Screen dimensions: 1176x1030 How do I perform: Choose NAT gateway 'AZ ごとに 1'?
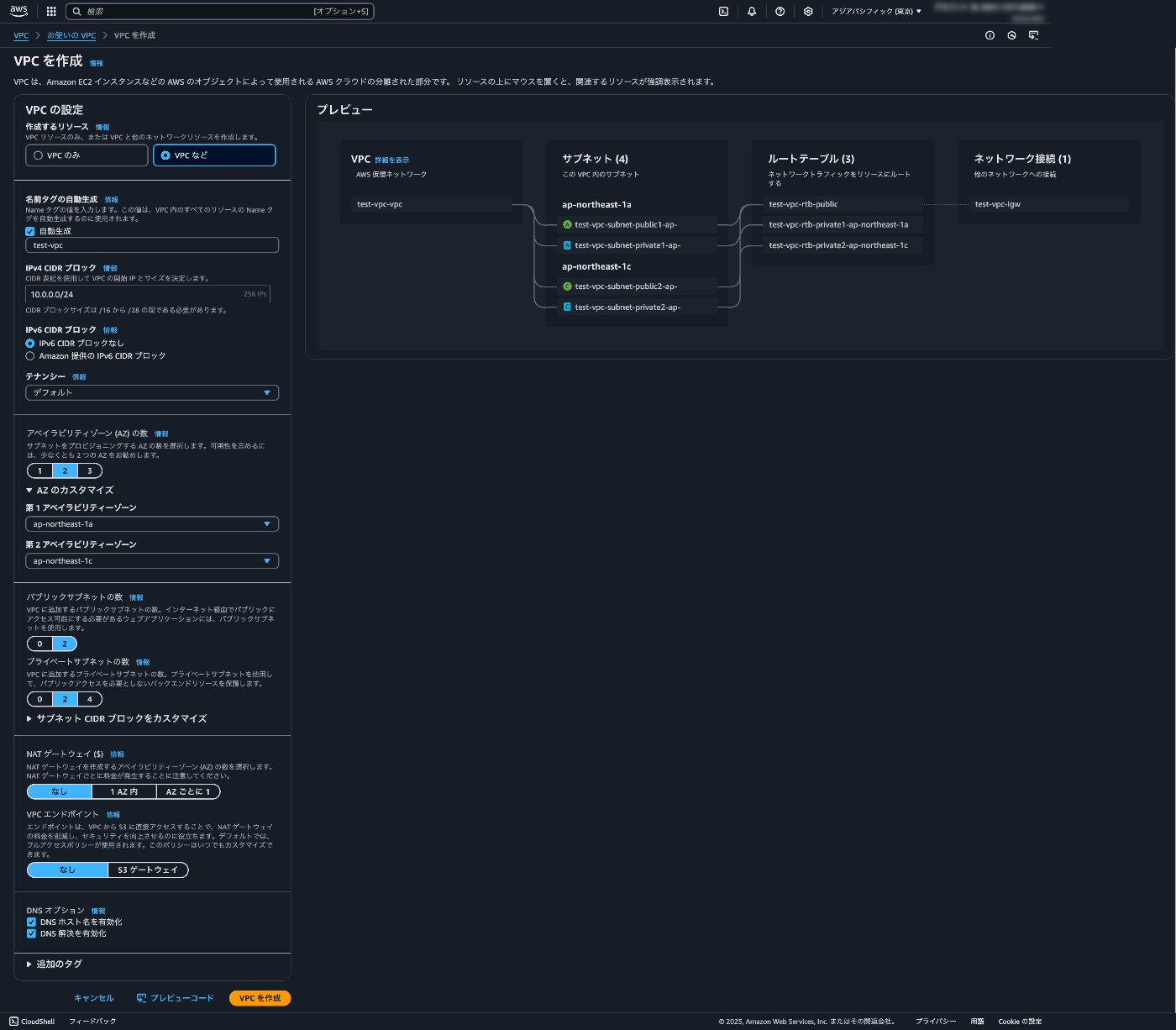click(x=188, y=791)
